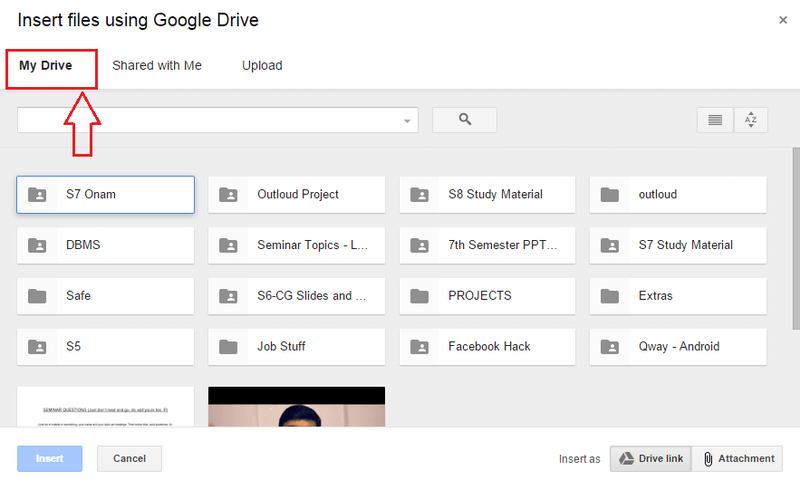The width and height of the screenshot is (800, 490).
Task: Switch to list view layout
Action: pyautogui.click(x=715, y=120)
